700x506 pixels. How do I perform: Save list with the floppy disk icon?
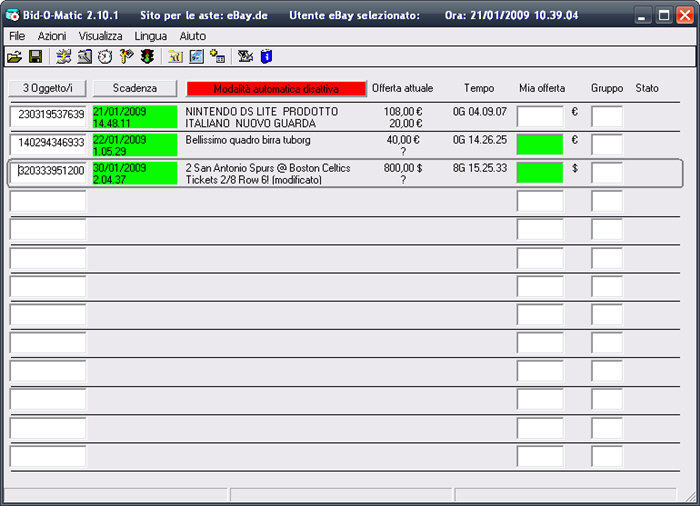click(36, 57)
